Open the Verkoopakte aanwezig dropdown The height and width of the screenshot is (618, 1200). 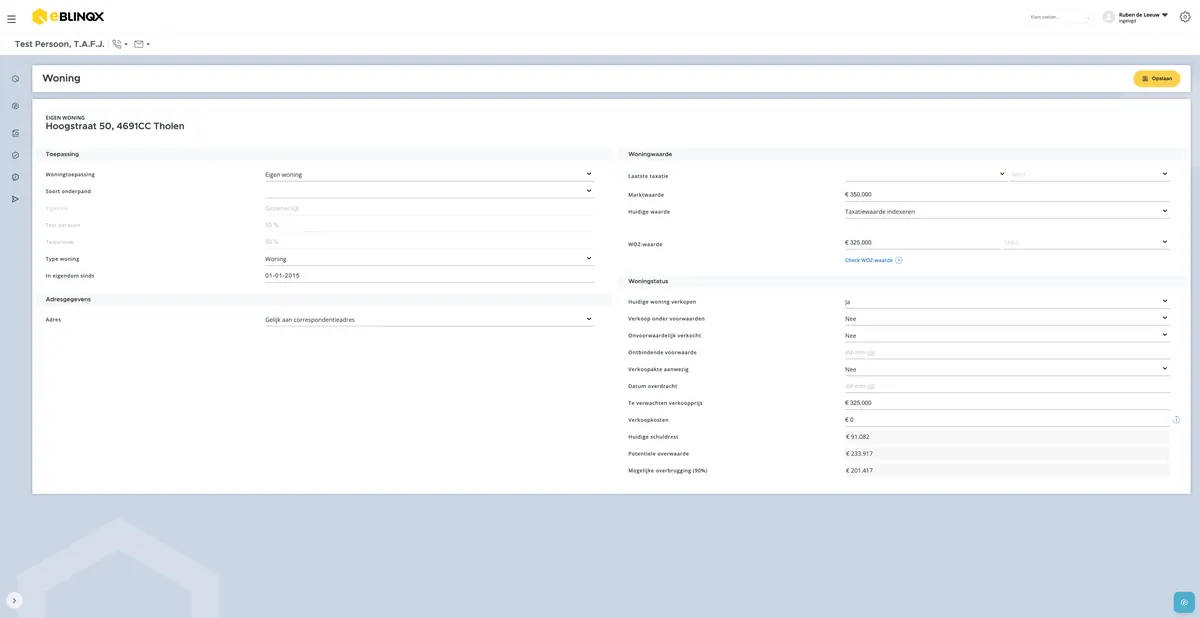point(1007,369)
